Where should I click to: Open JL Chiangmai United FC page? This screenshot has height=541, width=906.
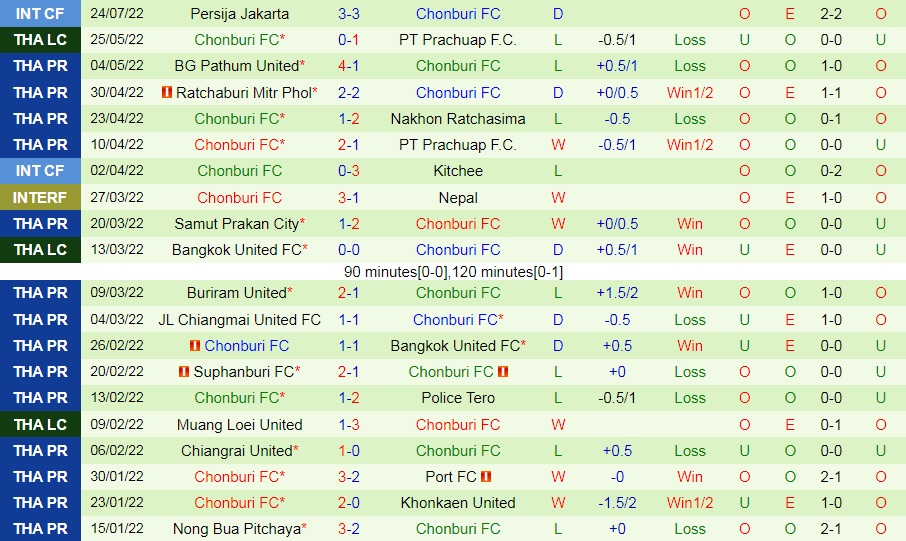click(x=239, y=320)
